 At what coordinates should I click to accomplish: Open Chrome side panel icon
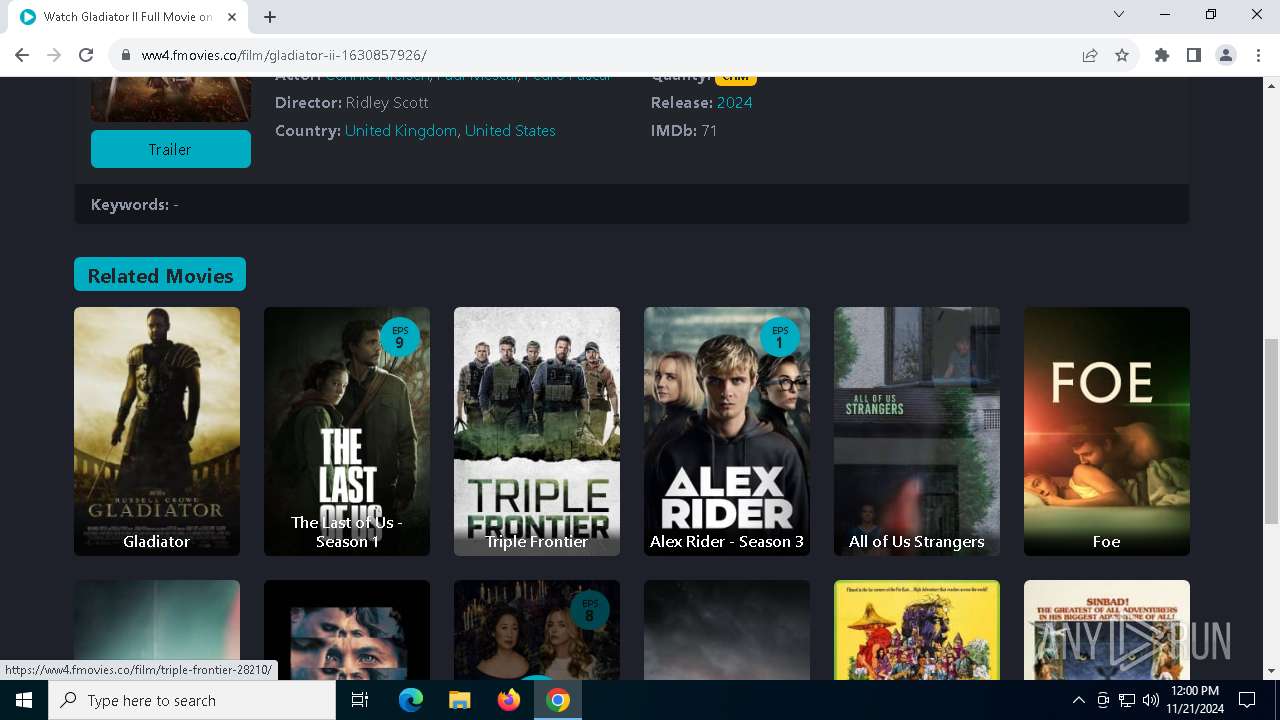pyautogui.click(x=1194, y=55)
